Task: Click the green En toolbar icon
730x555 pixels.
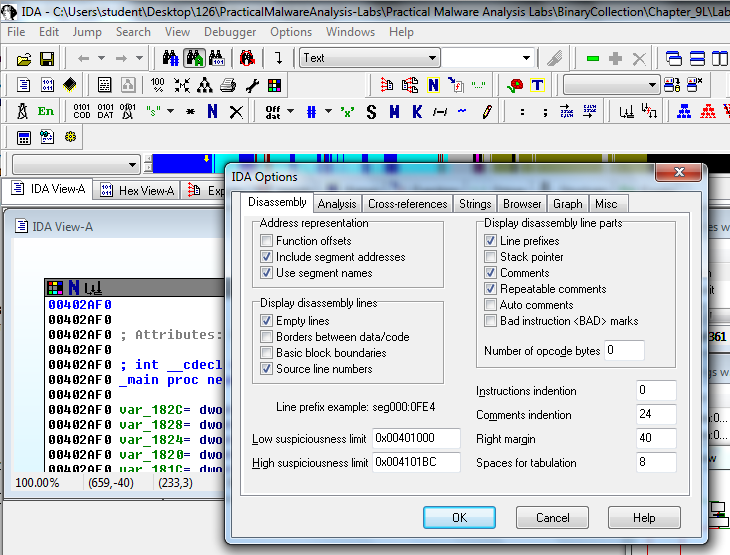Action: (x=46, y=111)
